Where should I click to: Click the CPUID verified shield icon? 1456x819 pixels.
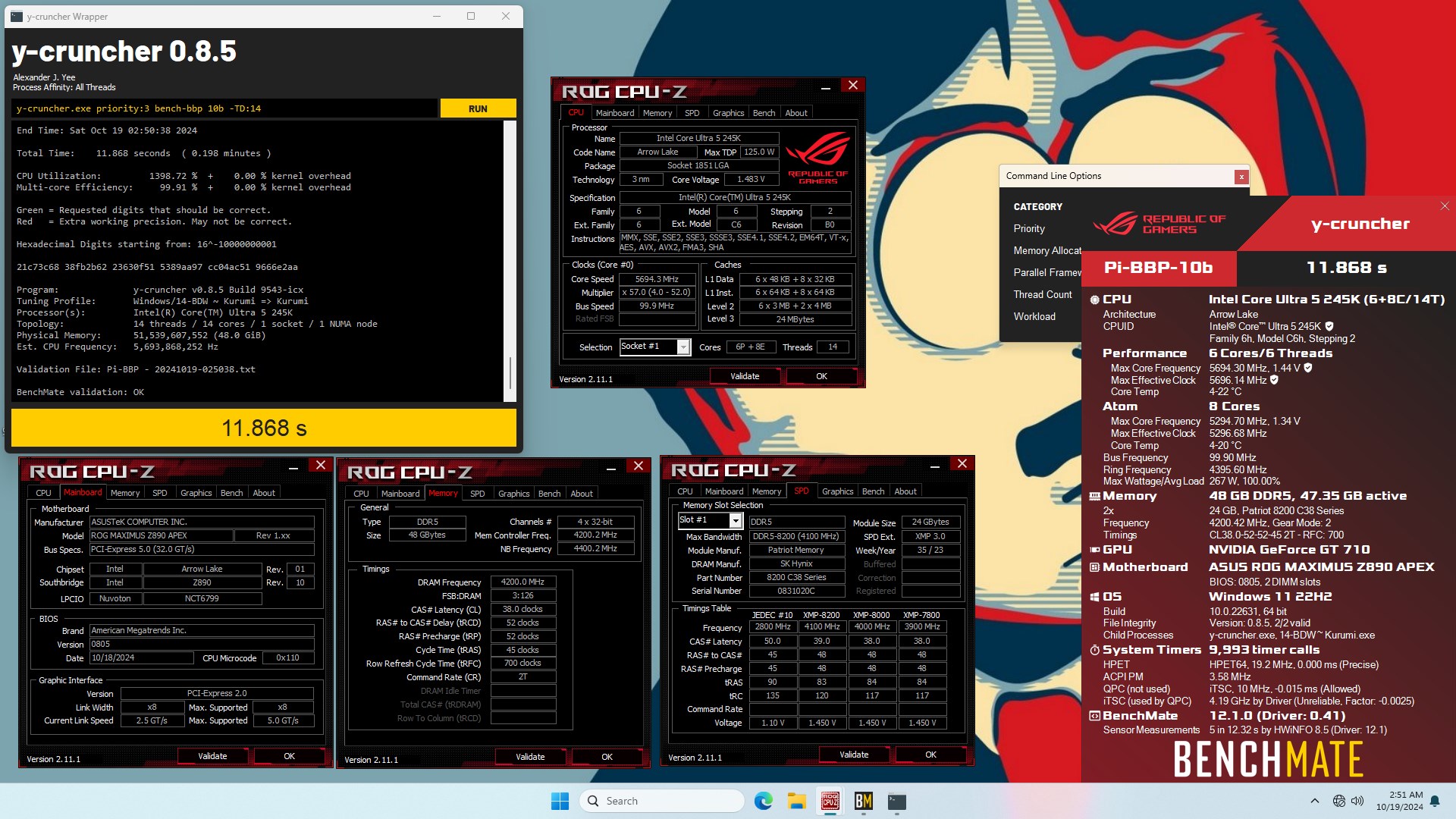coord(1329,327)
